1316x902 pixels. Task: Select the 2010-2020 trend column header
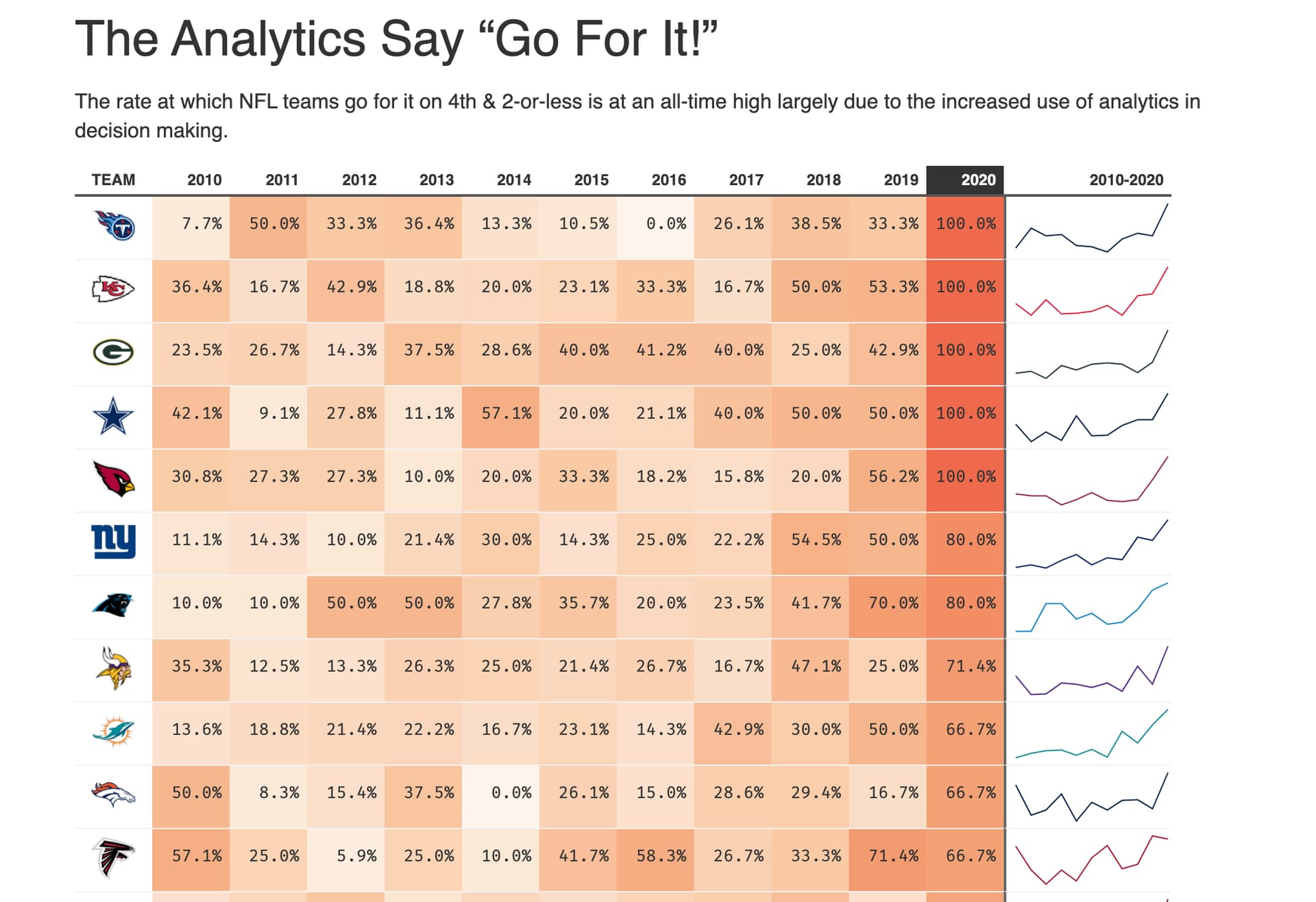[1126, 180]
